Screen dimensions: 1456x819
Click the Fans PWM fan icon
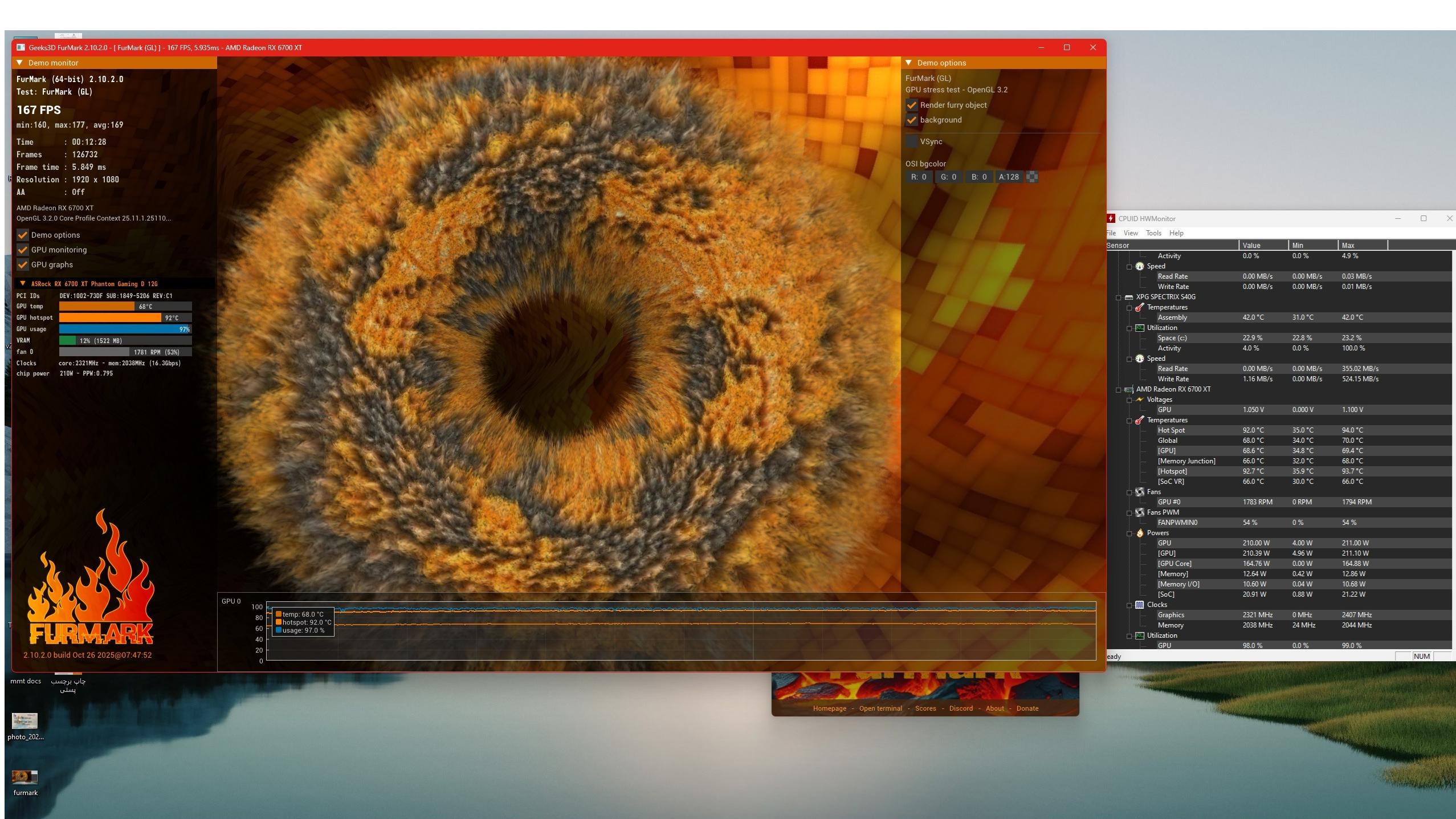click(1140, 512)
